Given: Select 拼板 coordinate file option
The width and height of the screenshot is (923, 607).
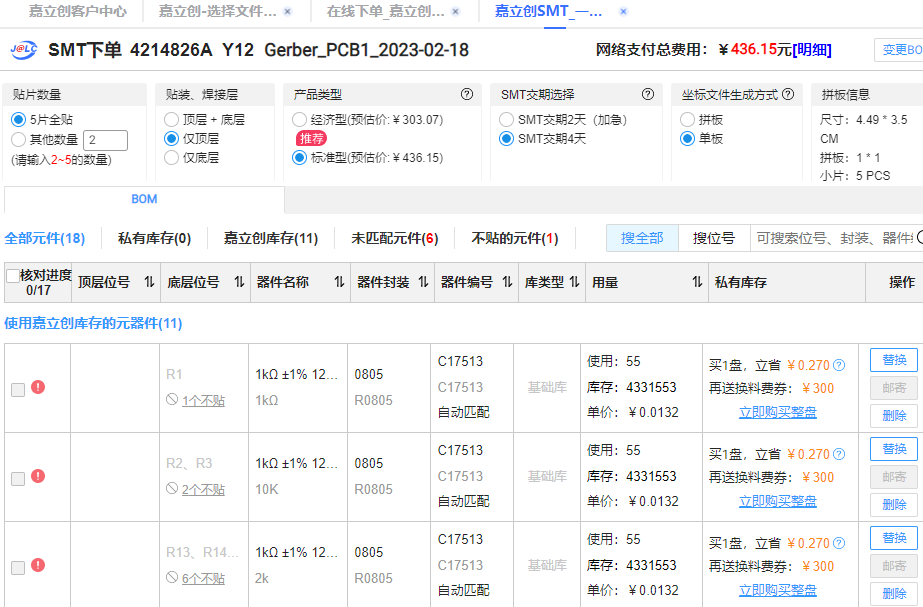Looking at the screenshot, I should [x=687, y=120].
